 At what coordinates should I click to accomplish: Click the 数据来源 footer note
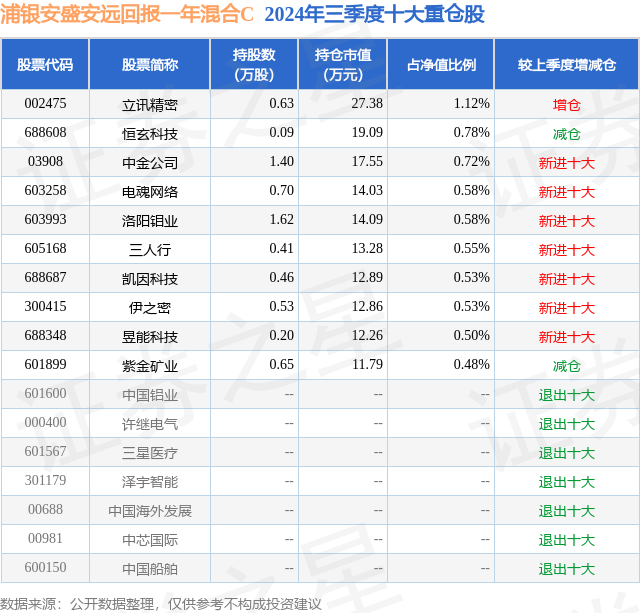click(161, 604)
